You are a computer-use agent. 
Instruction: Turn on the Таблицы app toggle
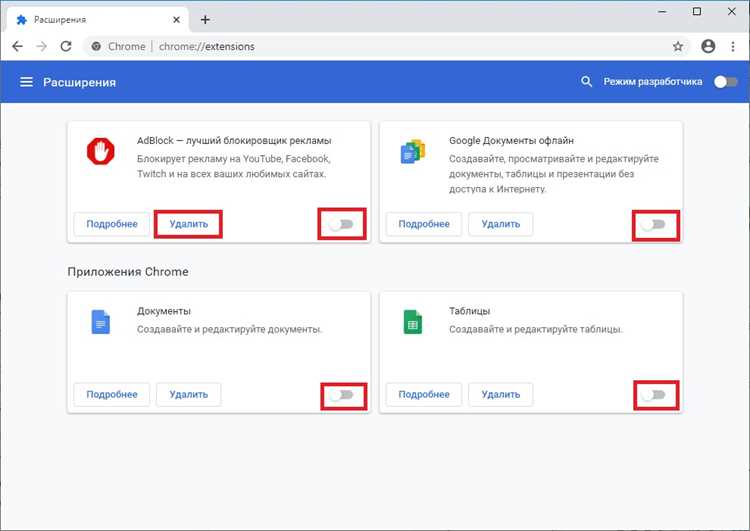click(x=654, y=395)
